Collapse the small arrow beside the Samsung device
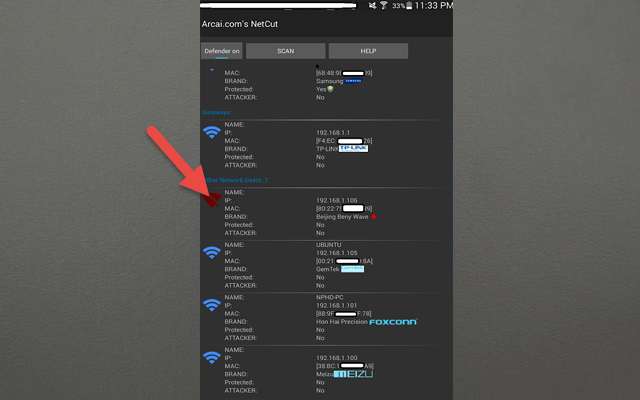Screen dimensions: 640x400 pyautogui.click(x=212, y=70)
